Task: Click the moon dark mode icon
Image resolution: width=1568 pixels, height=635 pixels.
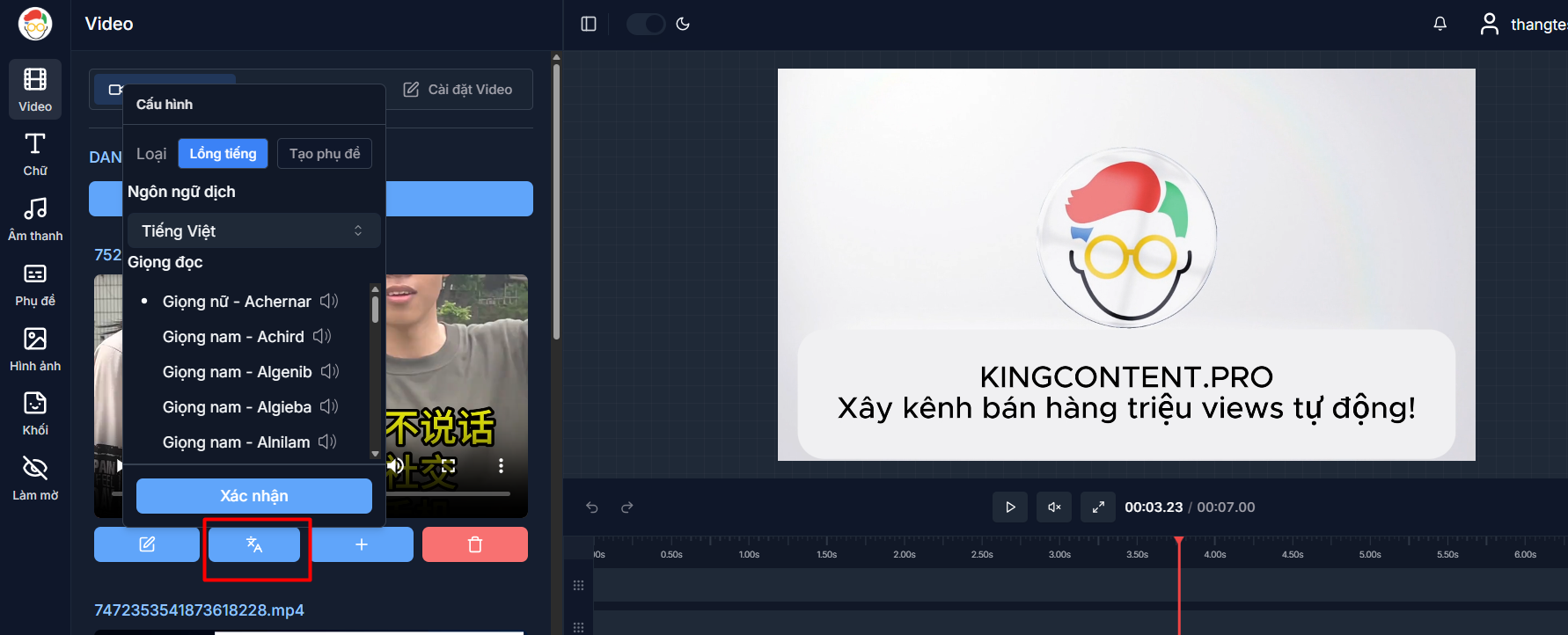Action: [x=683, y=24]
